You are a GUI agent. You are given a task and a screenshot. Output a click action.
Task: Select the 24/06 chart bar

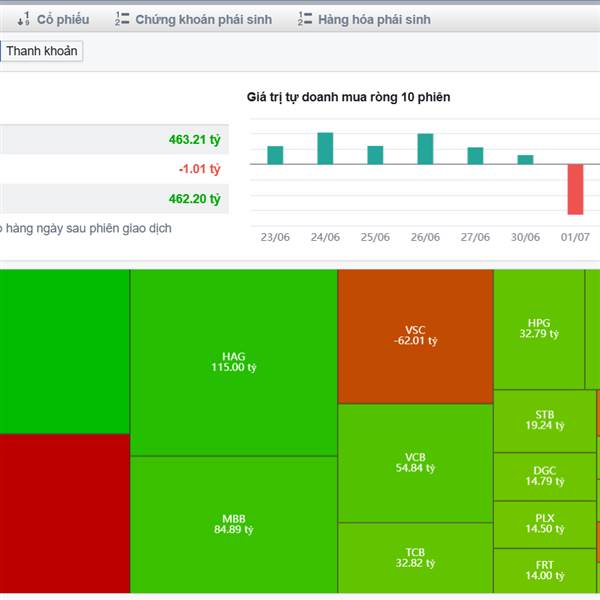[325, 148]
